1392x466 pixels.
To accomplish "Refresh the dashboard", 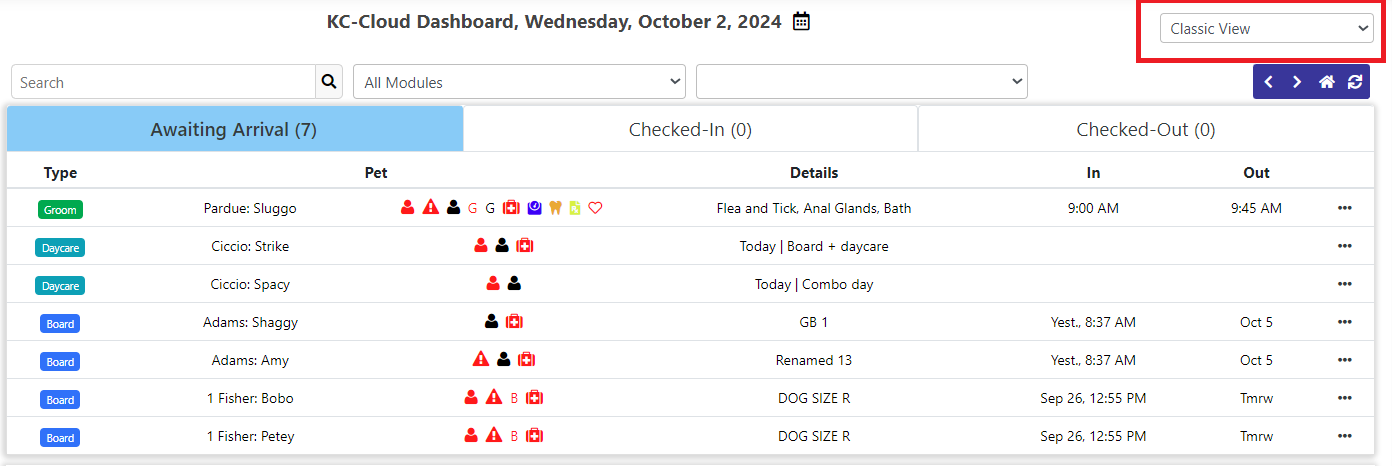I will [x=1355, y=82].
